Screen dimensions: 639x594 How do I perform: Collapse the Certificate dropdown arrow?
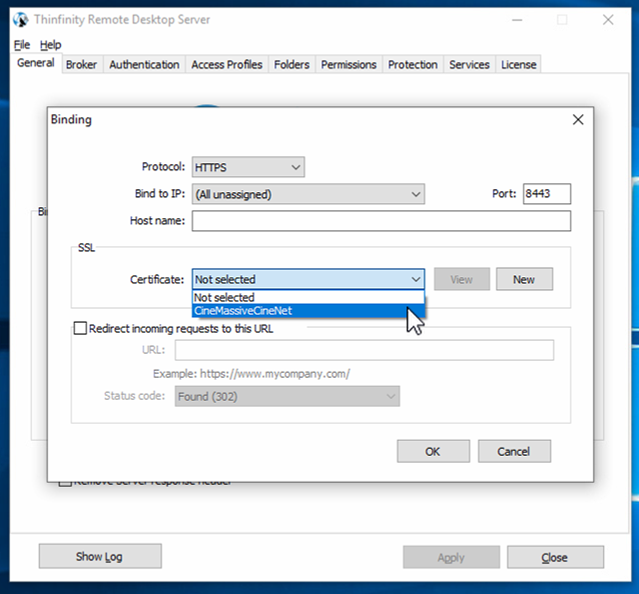coord(415,280)
